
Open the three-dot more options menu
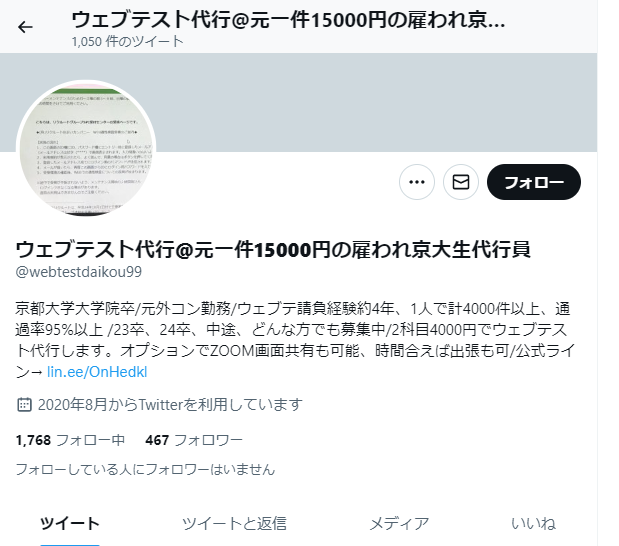(x=417, y=182)
